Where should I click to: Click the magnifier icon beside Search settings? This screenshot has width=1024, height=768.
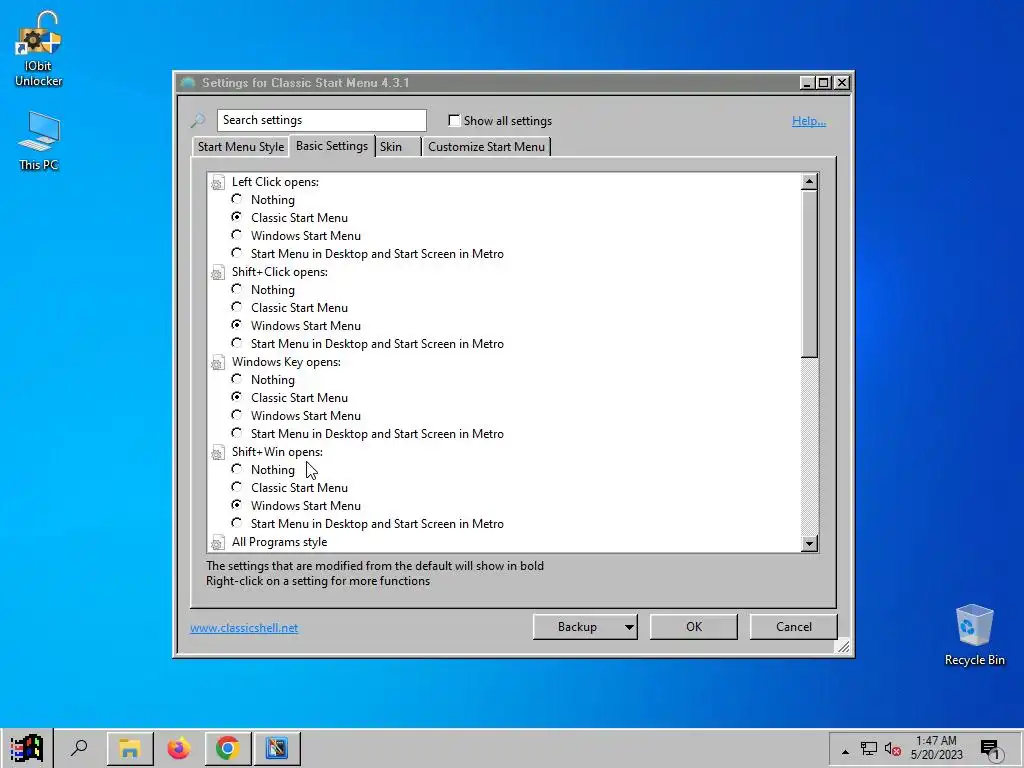click(x=198, y=120)
